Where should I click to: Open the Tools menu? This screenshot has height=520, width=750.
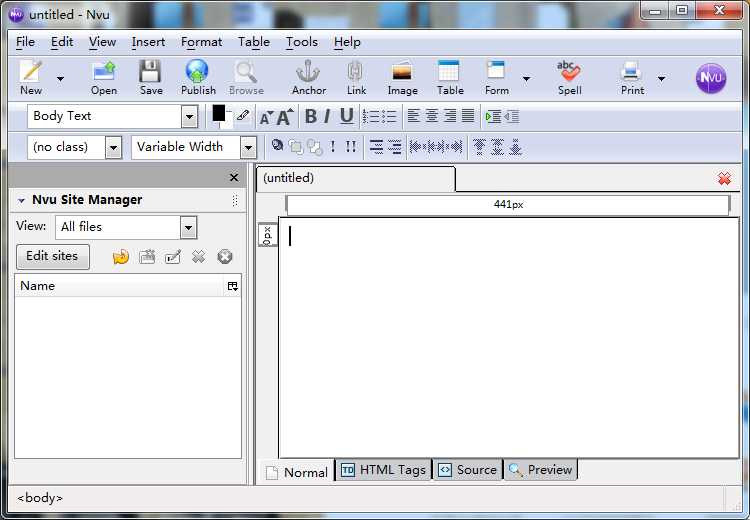302,42
